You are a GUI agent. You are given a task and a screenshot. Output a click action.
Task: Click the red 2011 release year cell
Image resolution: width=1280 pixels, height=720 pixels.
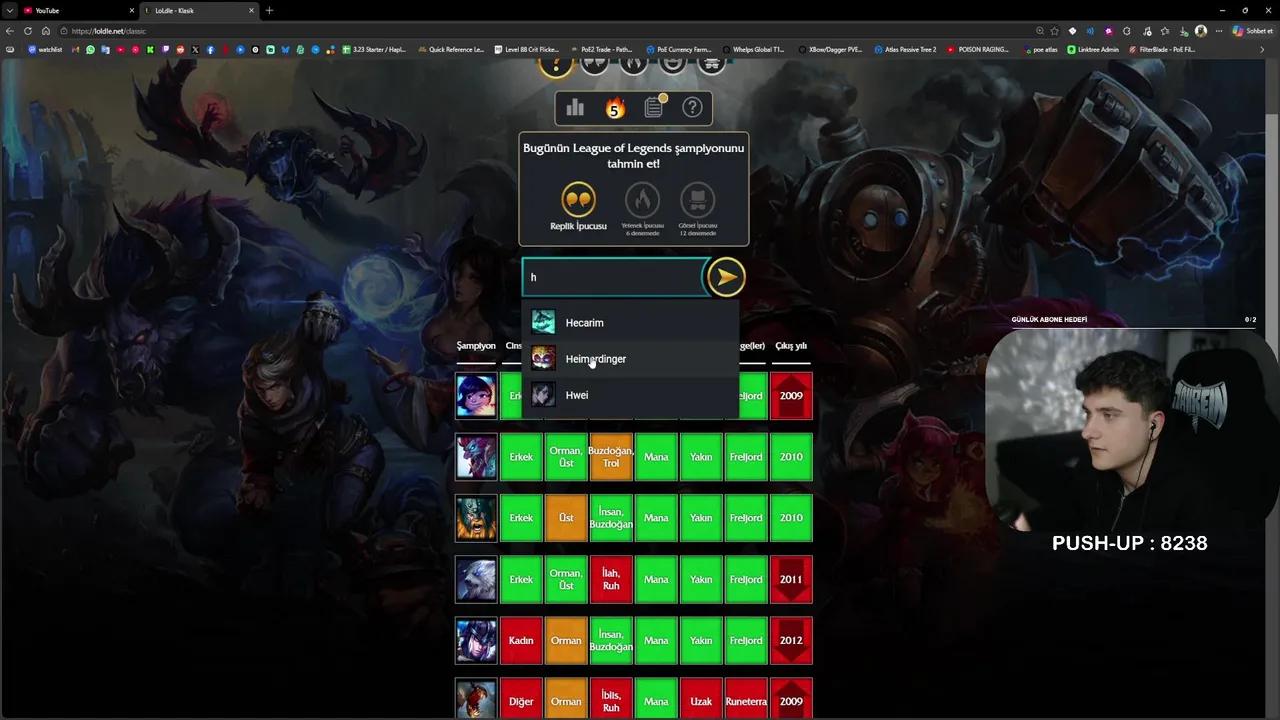click(791, 579)
